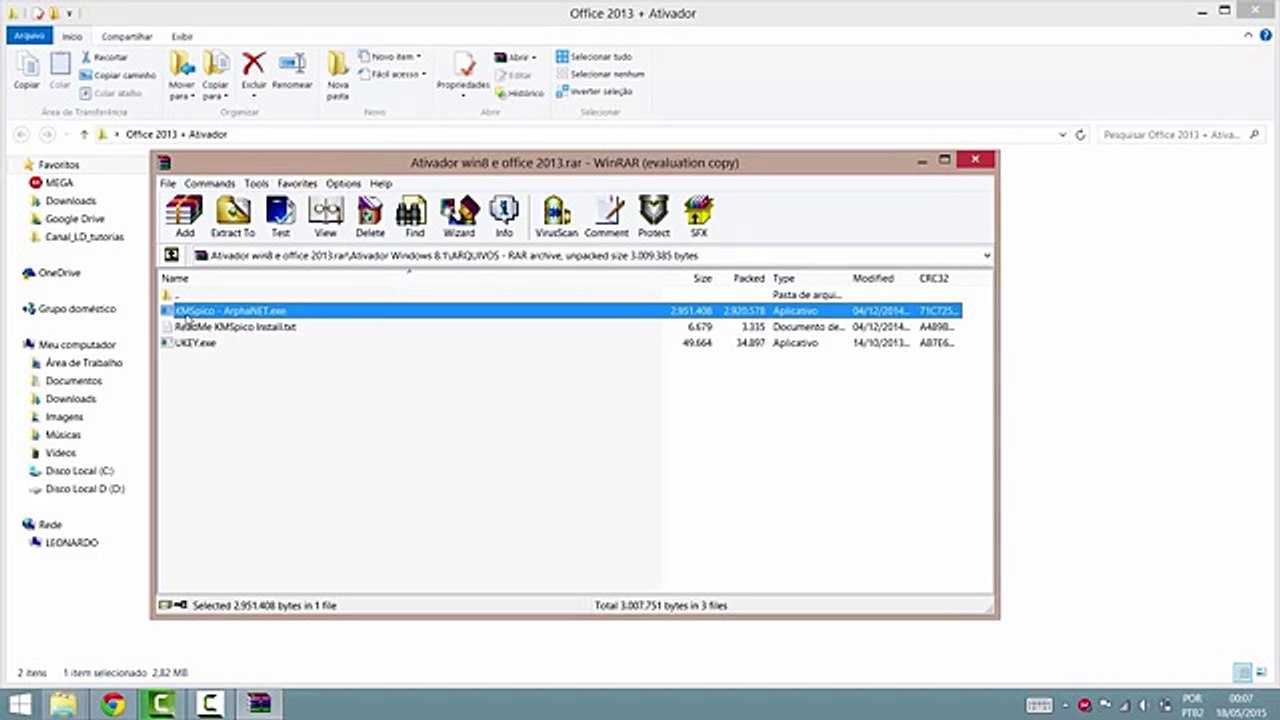Viewport: 1280px width, 720px height.
Task: Open File Explorer from the taskbar
Action: [x=63, y=704]
